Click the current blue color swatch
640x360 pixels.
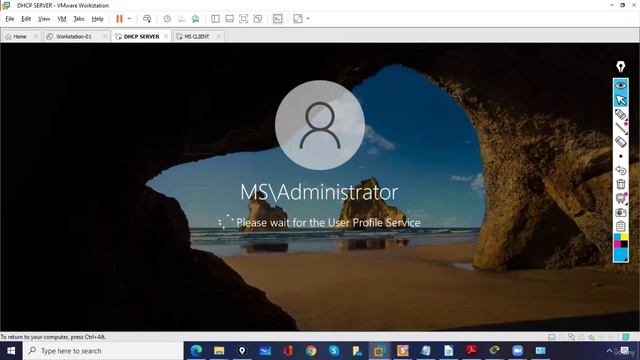click(x=620, y=255)
